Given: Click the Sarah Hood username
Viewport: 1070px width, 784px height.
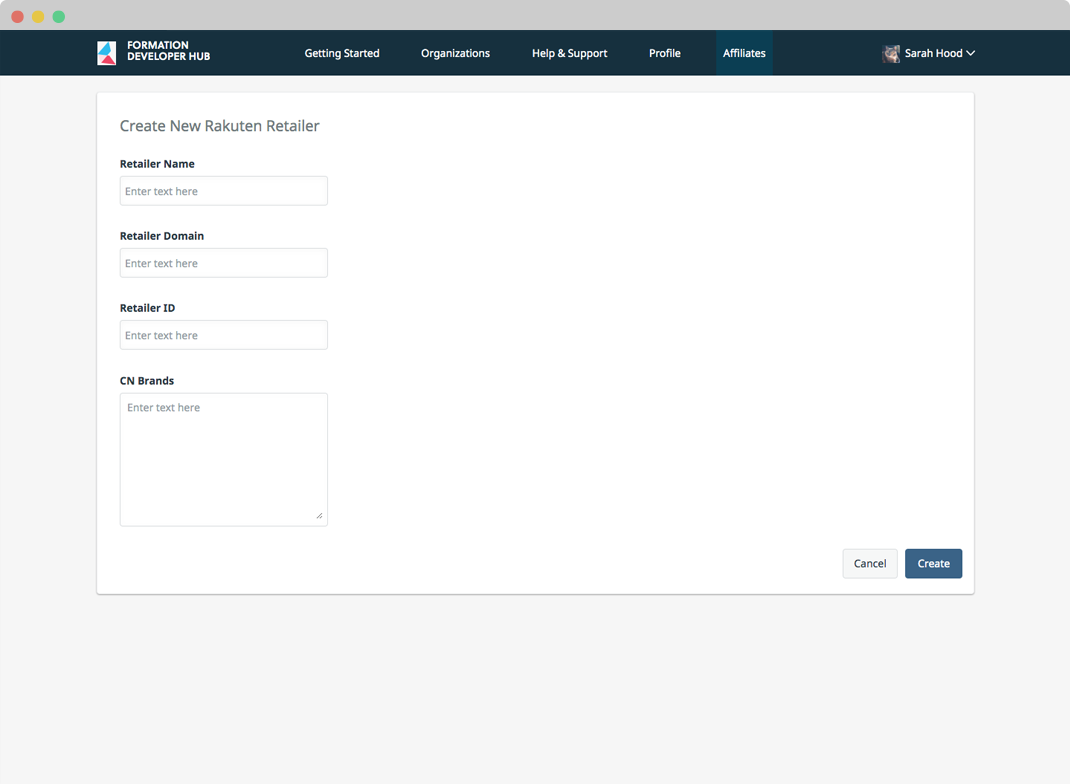Looking at the screenshot, I should pyautogui.click(x=934, y=53).
